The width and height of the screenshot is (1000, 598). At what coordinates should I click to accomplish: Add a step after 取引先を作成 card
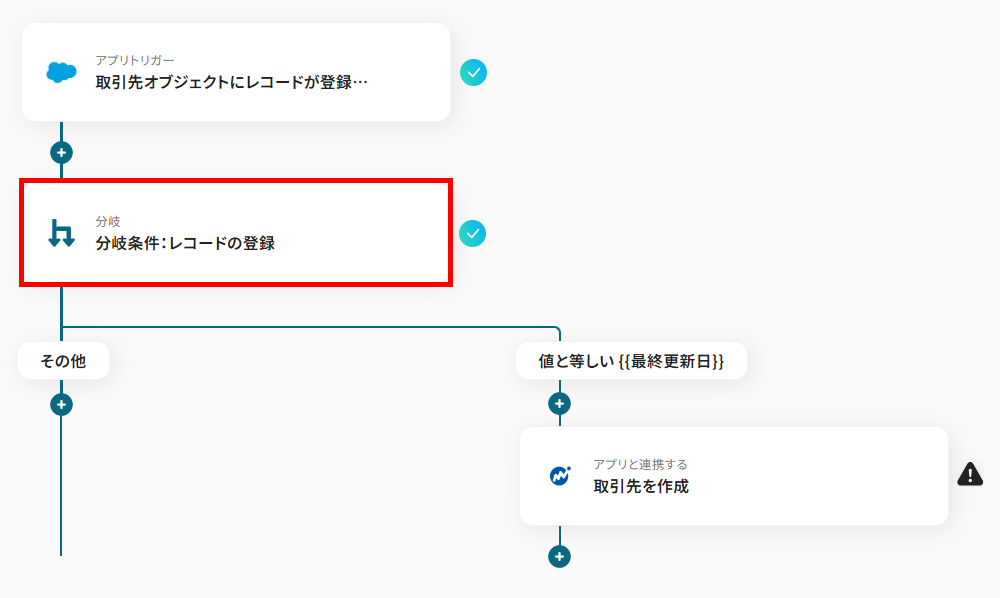coord(560,556)
